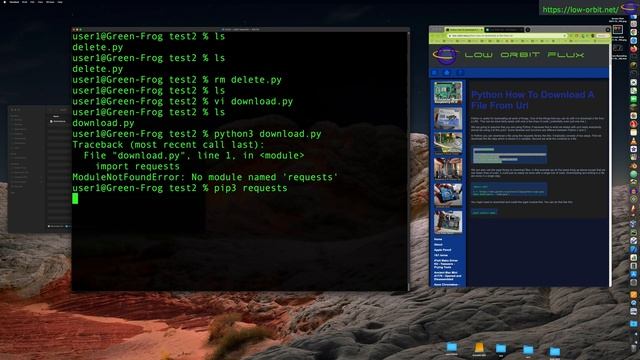
Task: Open the Firefox icon in the Dock
Action: (633, 49)
